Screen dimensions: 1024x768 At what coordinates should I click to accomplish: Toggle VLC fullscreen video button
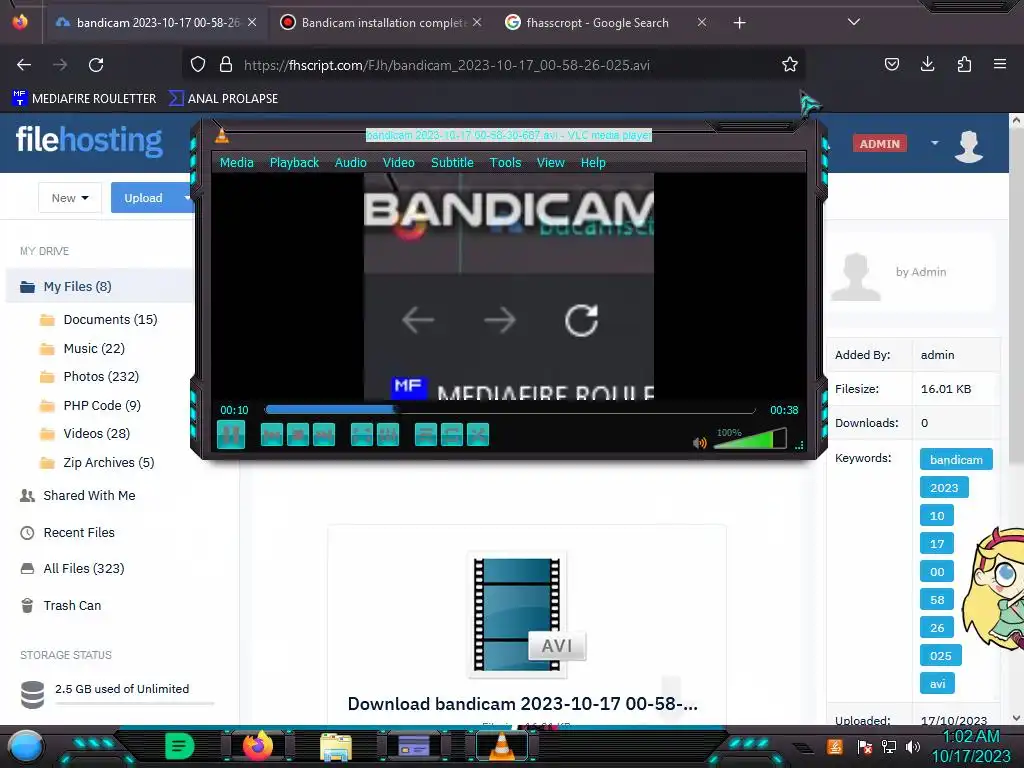point(362,435)
